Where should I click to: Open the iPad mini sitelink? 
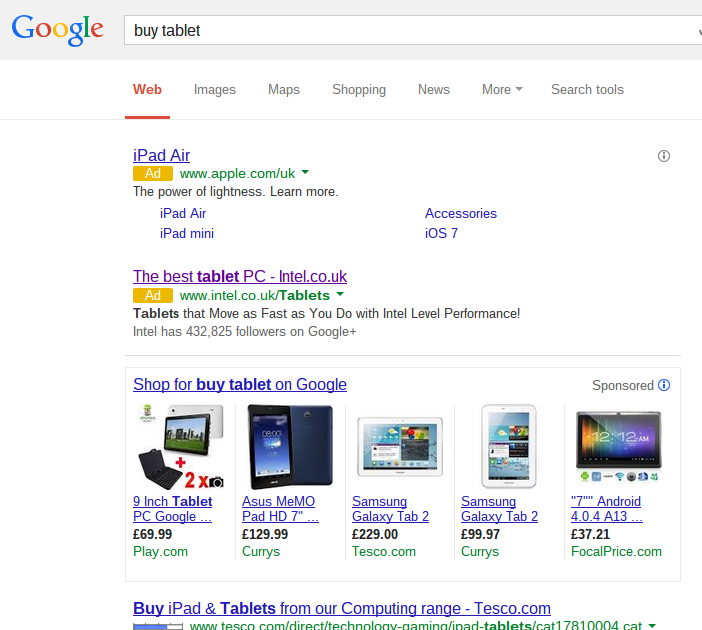[x=187, y=233]
